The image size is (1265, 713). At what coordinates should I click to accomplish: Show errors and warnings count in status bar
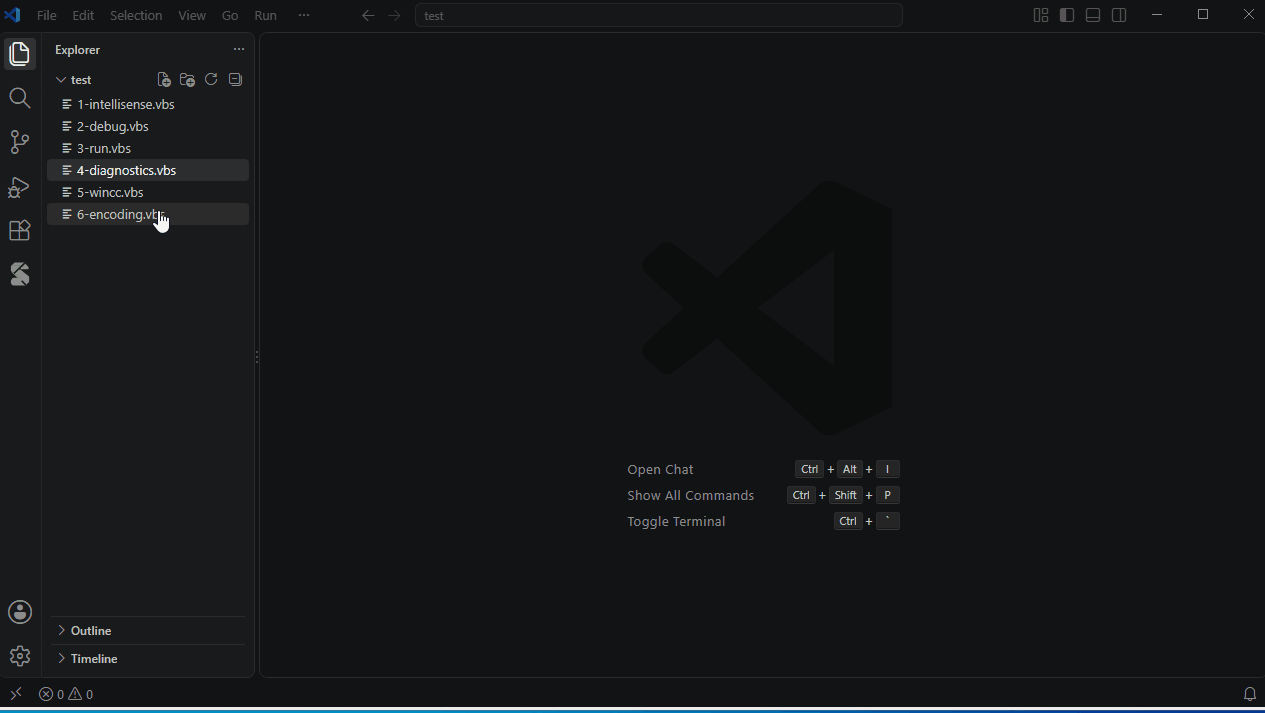66,694
